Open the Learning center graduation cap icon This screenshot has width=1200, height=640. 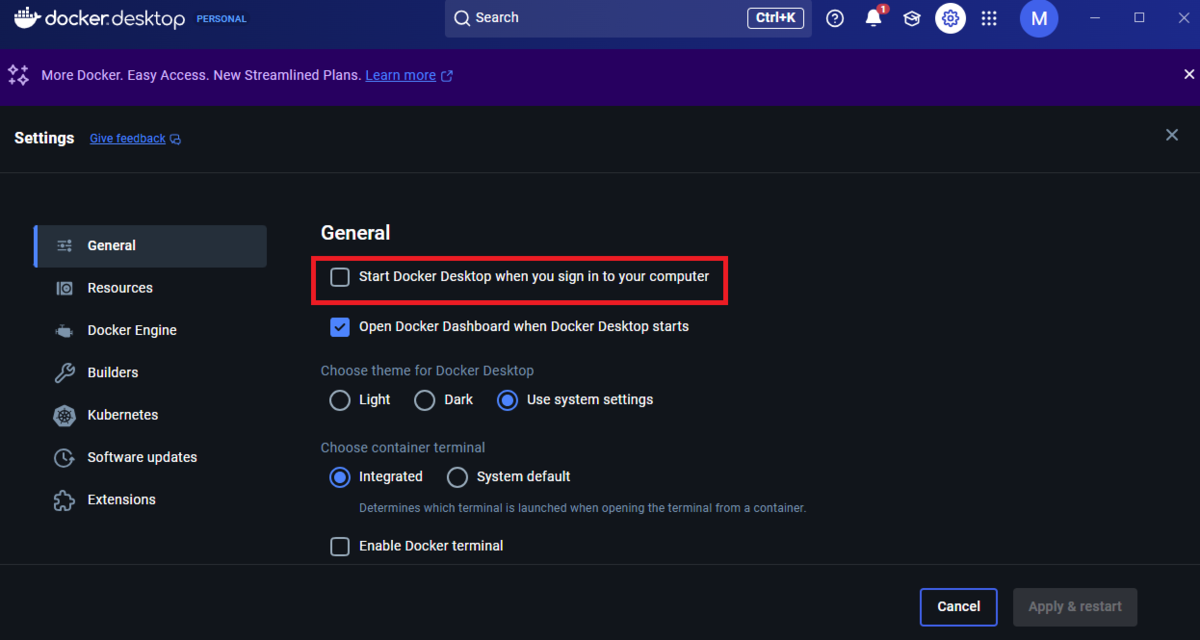912,18
